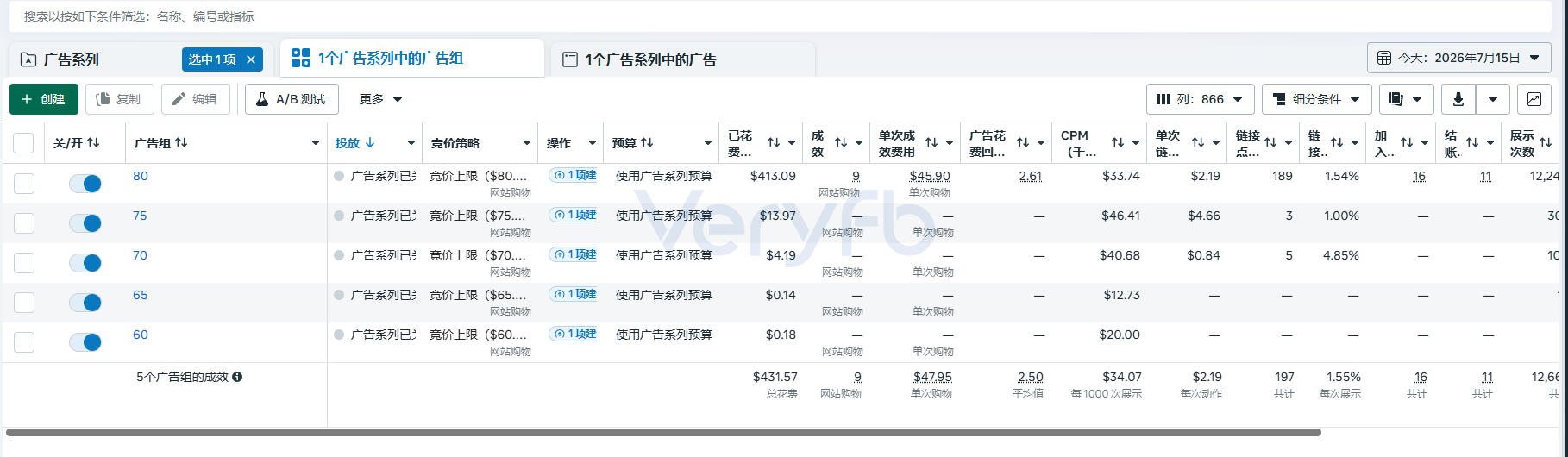Expand the 广告组 column options caret
This screenshot has height=457, width=1568.
pos(316,143)
